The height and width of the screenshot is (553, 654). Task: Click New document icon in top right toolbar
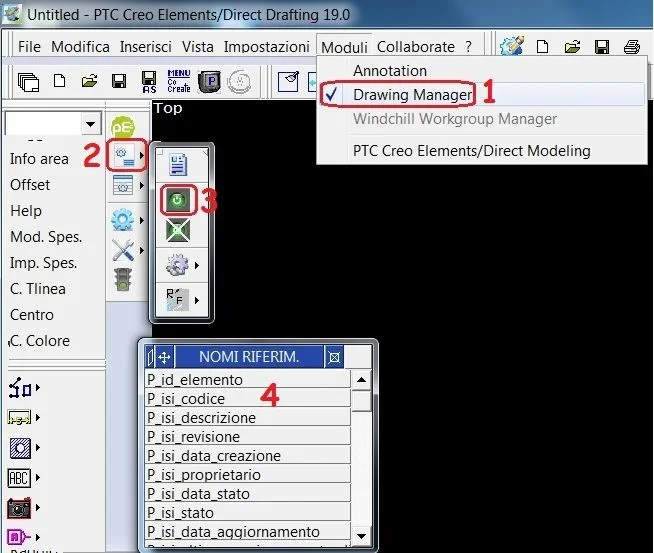pyautogui.click(x=542, y=47)
